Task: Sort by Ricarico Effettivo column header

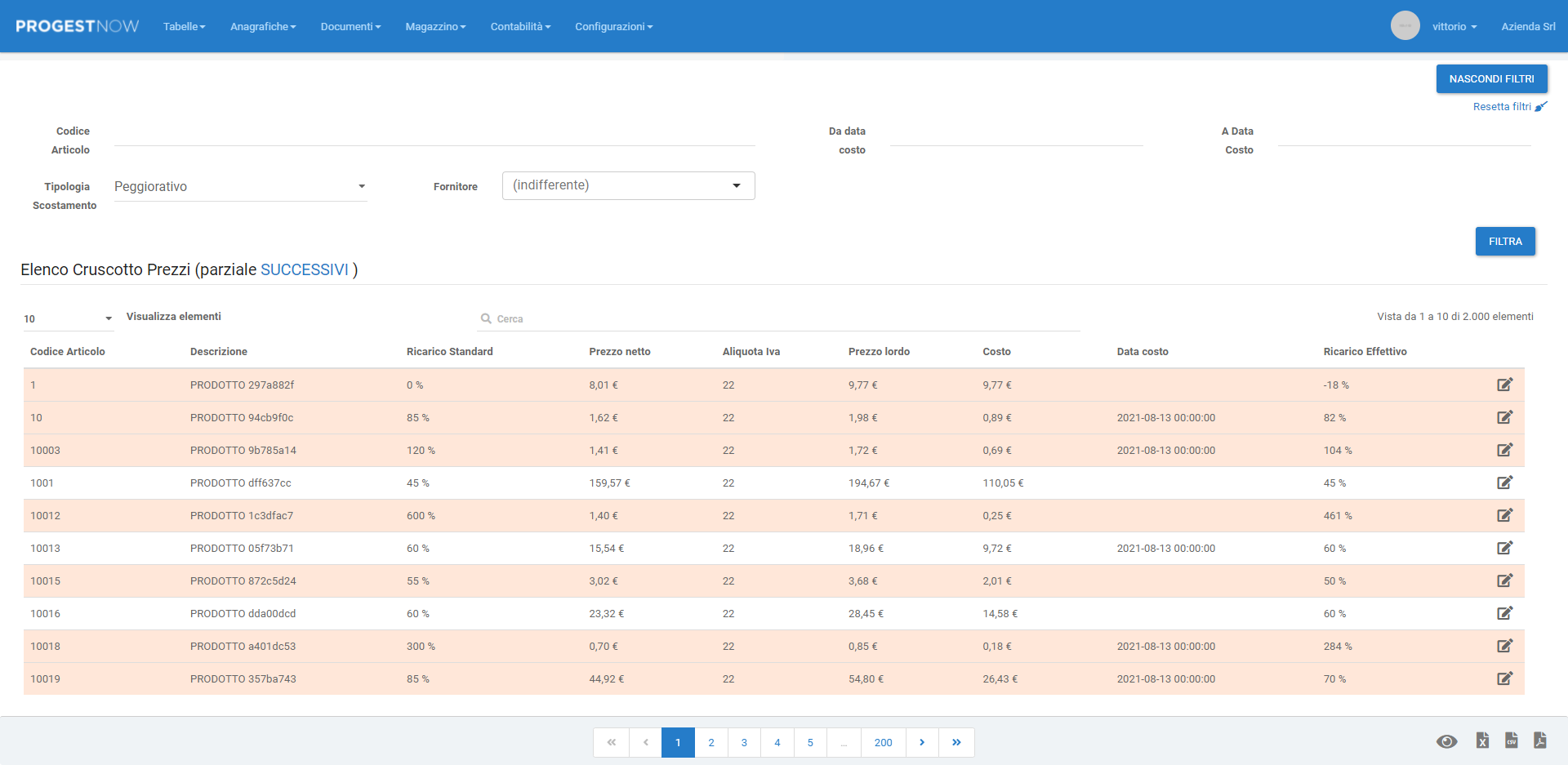Action: click(x=1365, y=352)
